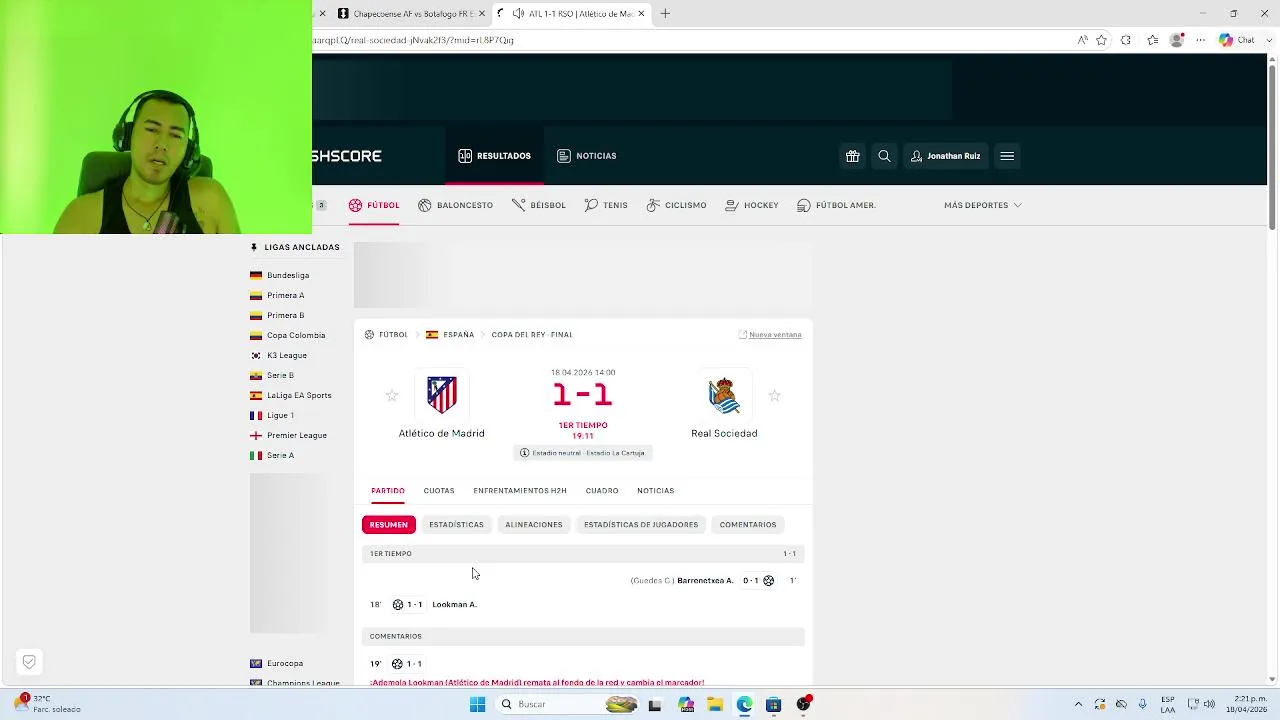Add this page to browser favorites
1280x720 pixels.
pos(1101,40)
